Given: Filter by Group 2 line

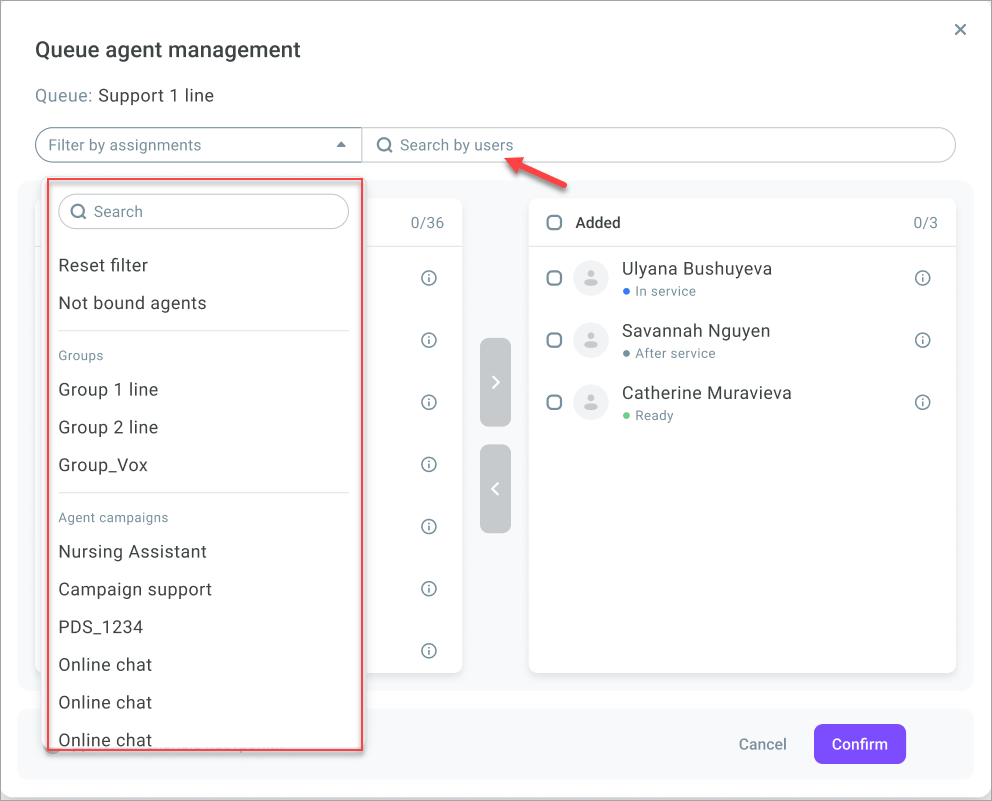Looking at the screenshot, I should click(108, 428).
